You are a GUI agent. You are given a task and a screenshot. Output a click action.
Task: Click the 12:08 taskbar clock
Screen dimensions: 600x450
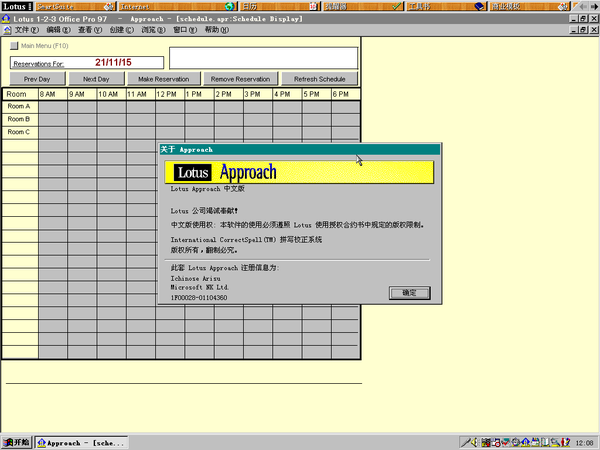tap(584, 443)
